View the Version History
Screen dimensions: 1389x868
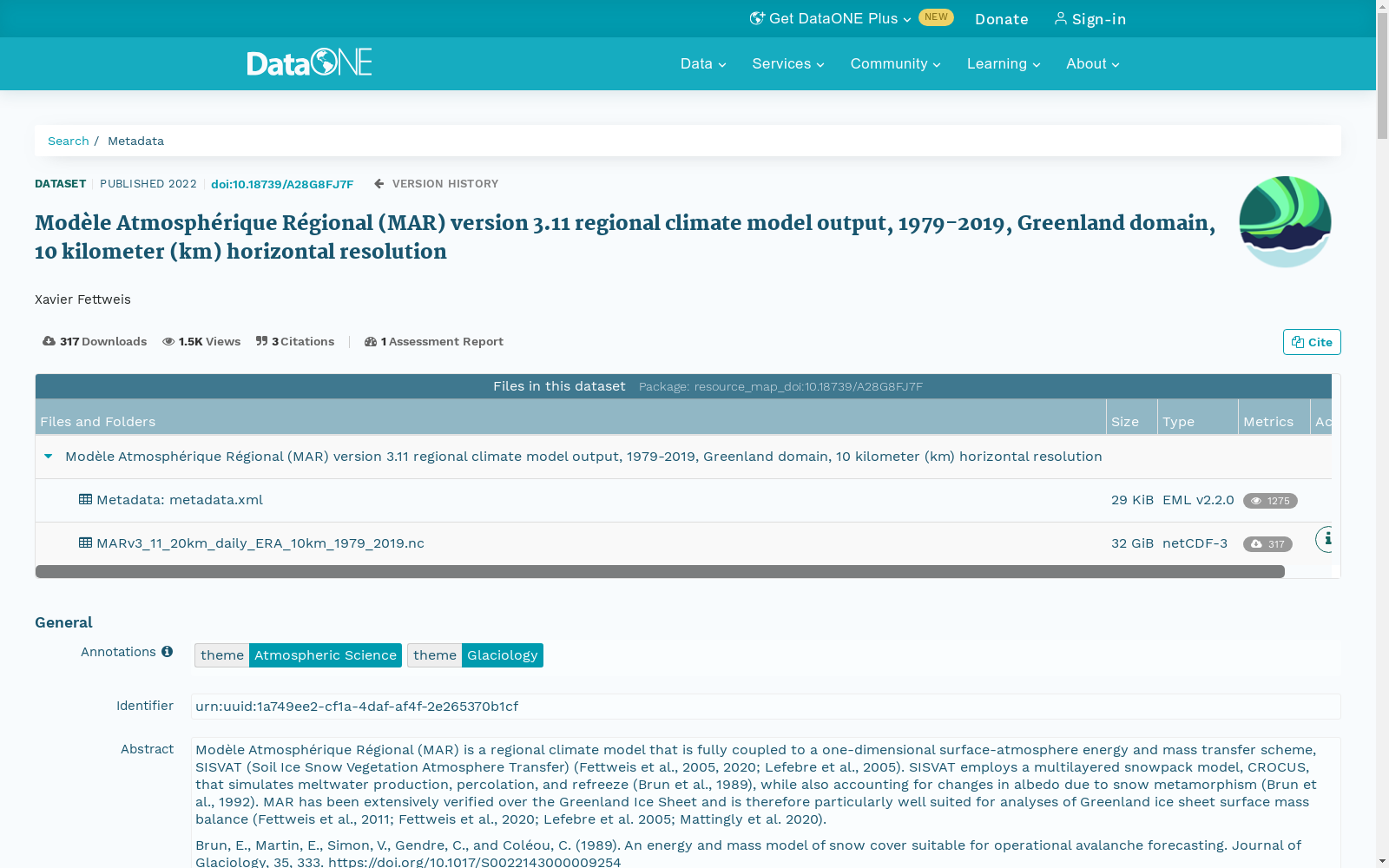click(436, 184)
